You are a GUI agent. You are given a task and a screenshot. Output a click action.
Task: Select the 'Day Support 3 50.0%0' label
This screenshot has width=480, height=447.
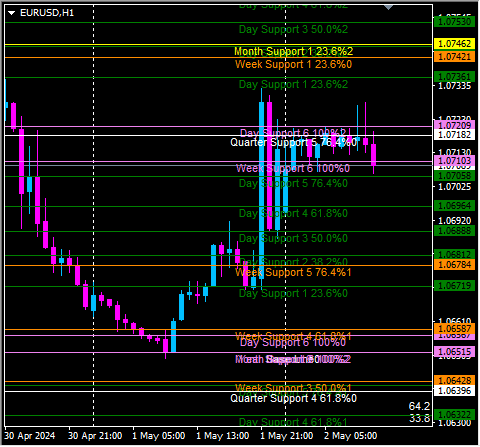[293, 238]
